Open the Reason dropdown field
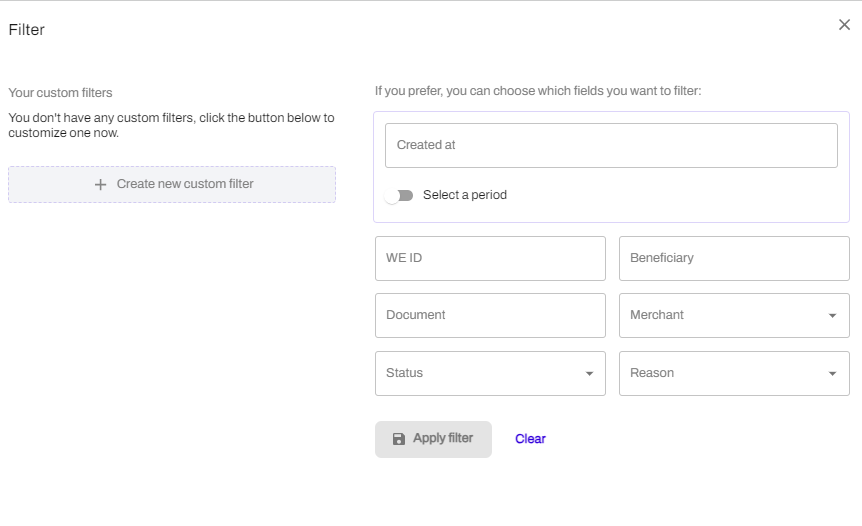Image resolution: width=862 pixels, height=526 pixels. 734,373
